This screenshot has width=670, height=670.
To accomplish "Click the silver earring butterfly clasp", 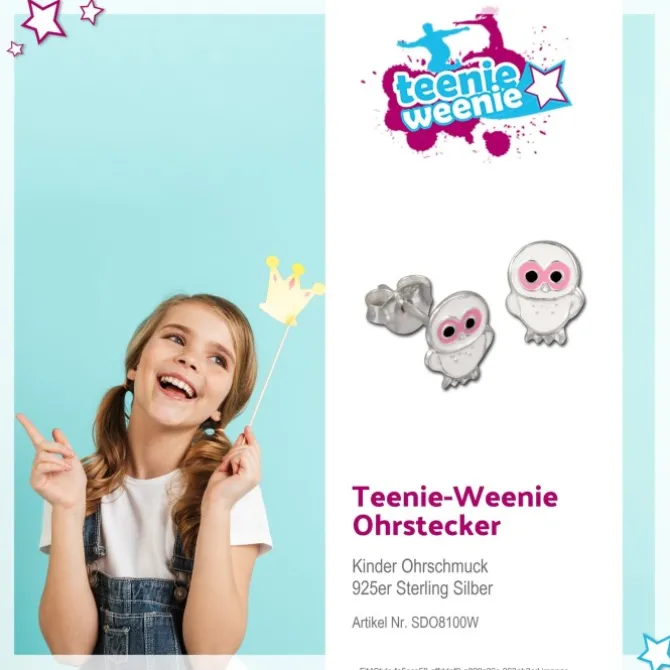I will pyautogui.click(x=398, y=304).
